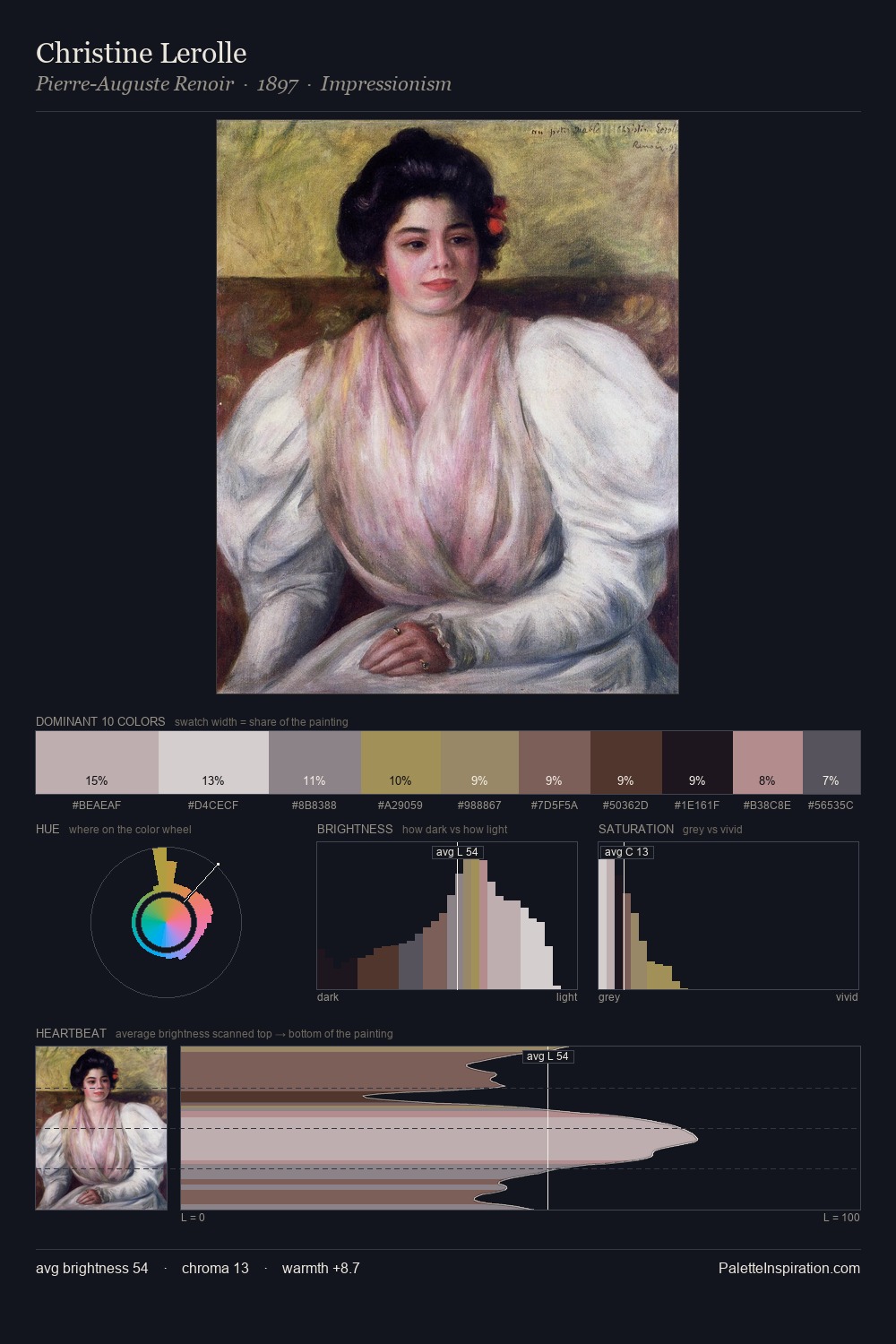Click 'where on the color wheel' caption
This screenshot has height=1344, width=896.
(130, 829)
